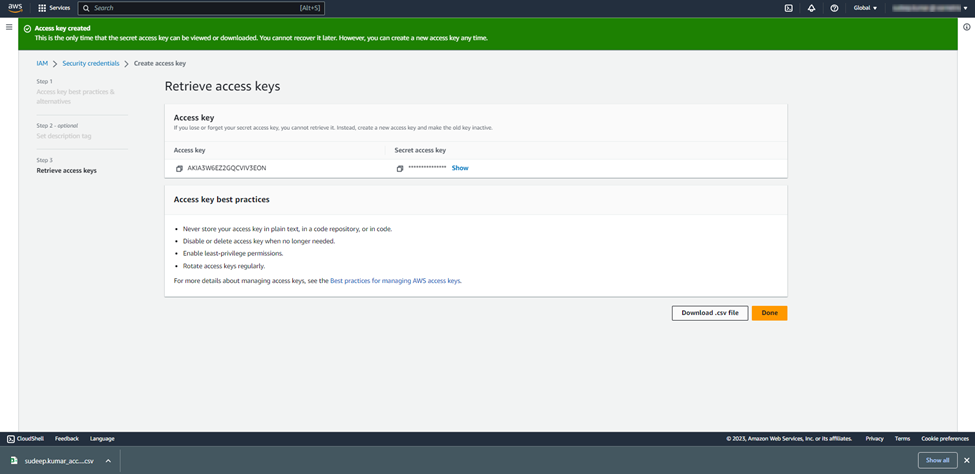Screen dimensions: 975x474
Task: Focus the top Search field
Action: tap(201, 8)
